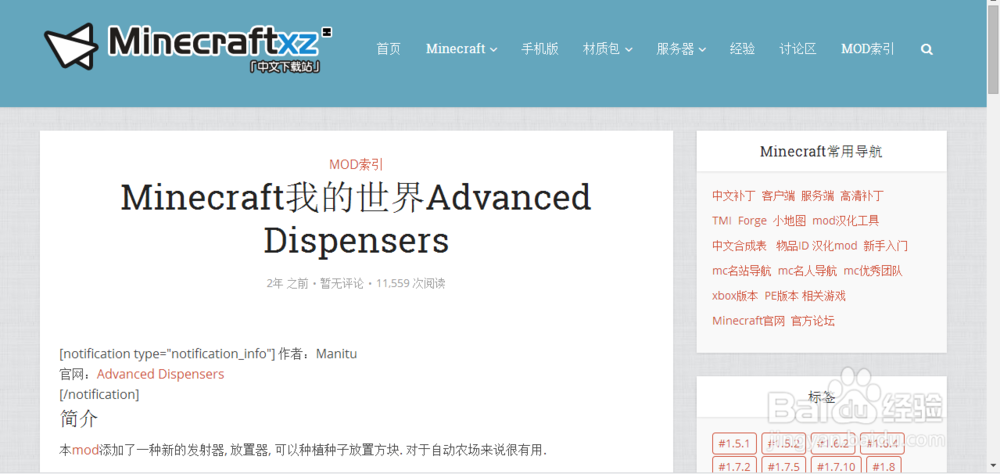
Task: Open the 暂无评论 comments link
Action: [342, 283]
